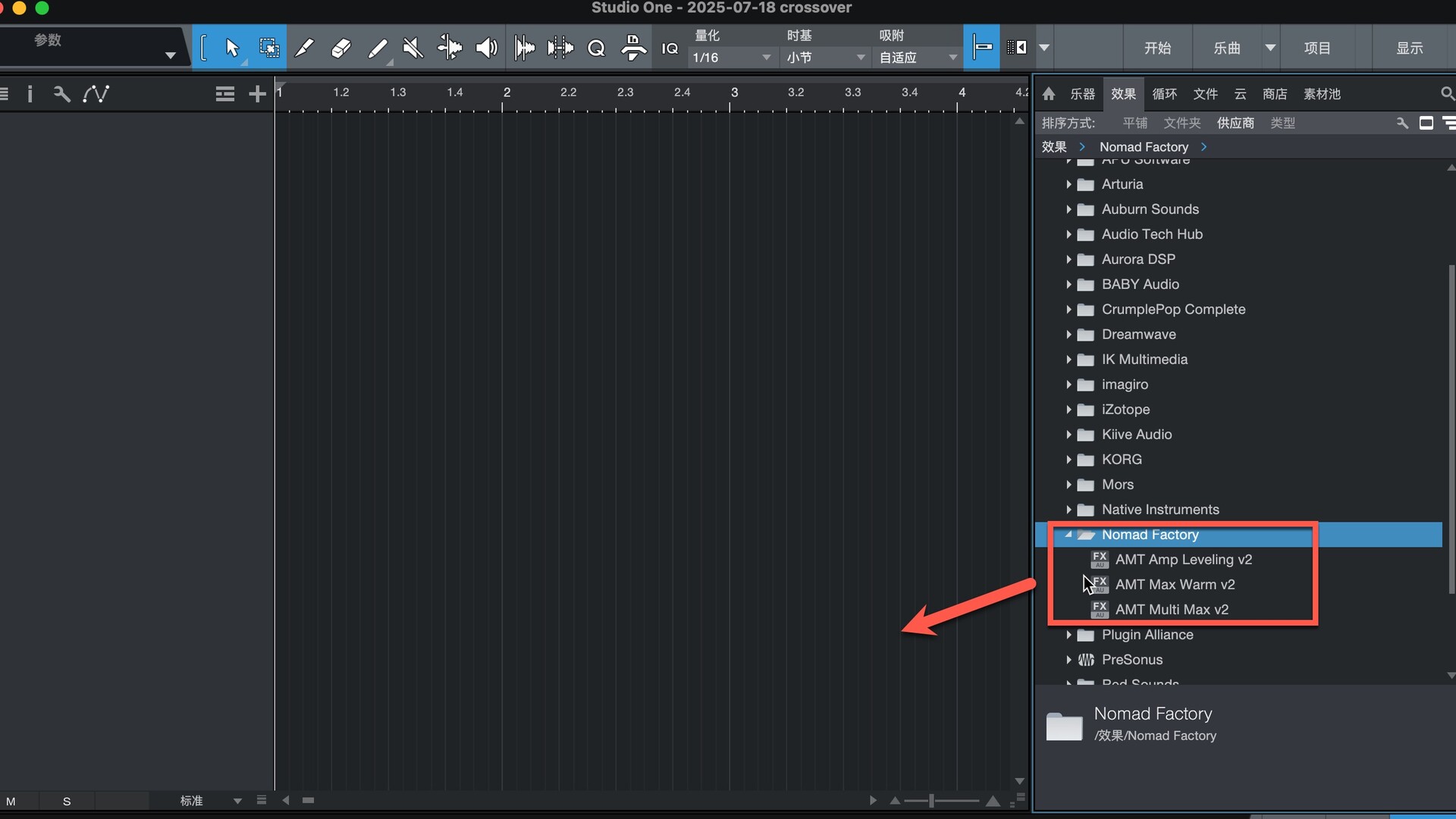The image size is (1456, 819).
Task: Click bar 2 on the timeline ruler
Action: pos(506,93)
